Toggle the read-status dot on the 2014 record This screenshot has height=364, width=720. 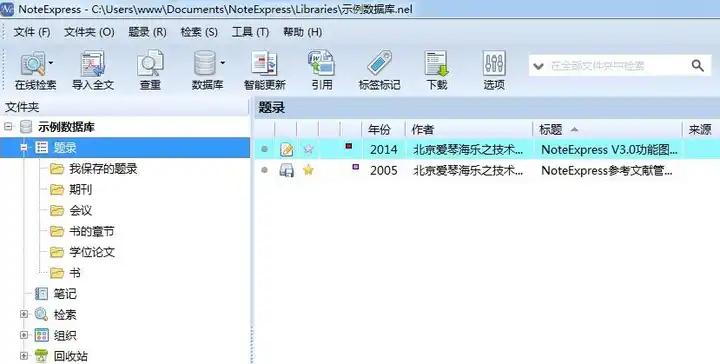click(x=264, y=149)
